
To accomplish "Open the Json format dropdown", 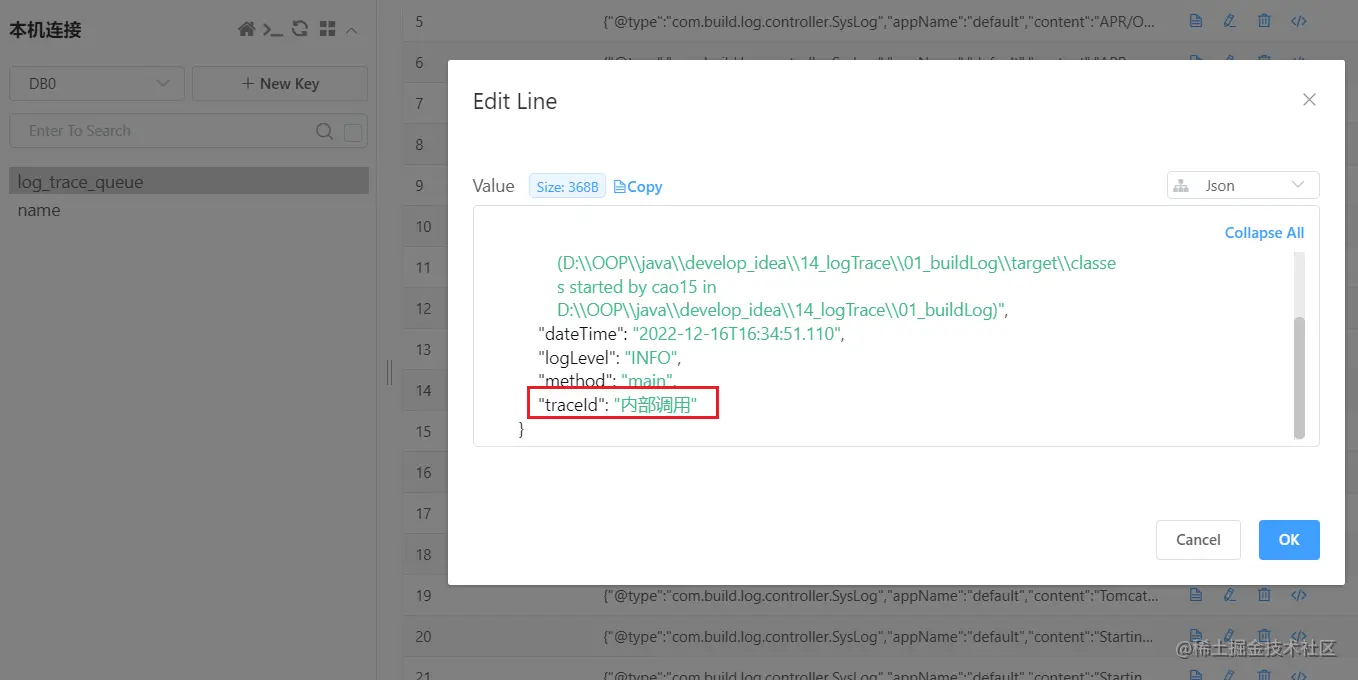I will pyautogui.click(x=1243, y=185).
